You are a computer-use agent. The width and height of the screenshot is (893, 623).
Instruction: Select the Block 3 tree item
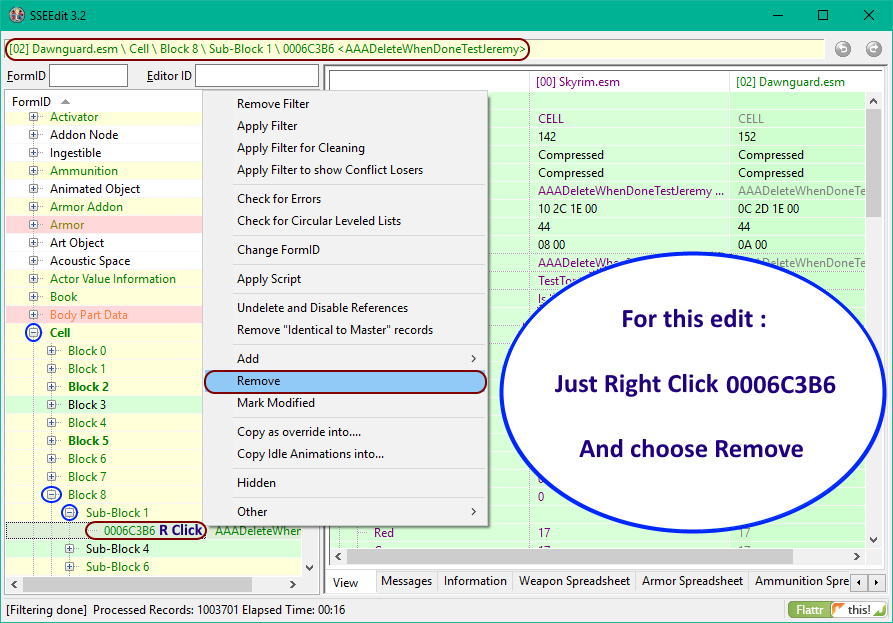point(87,405)
